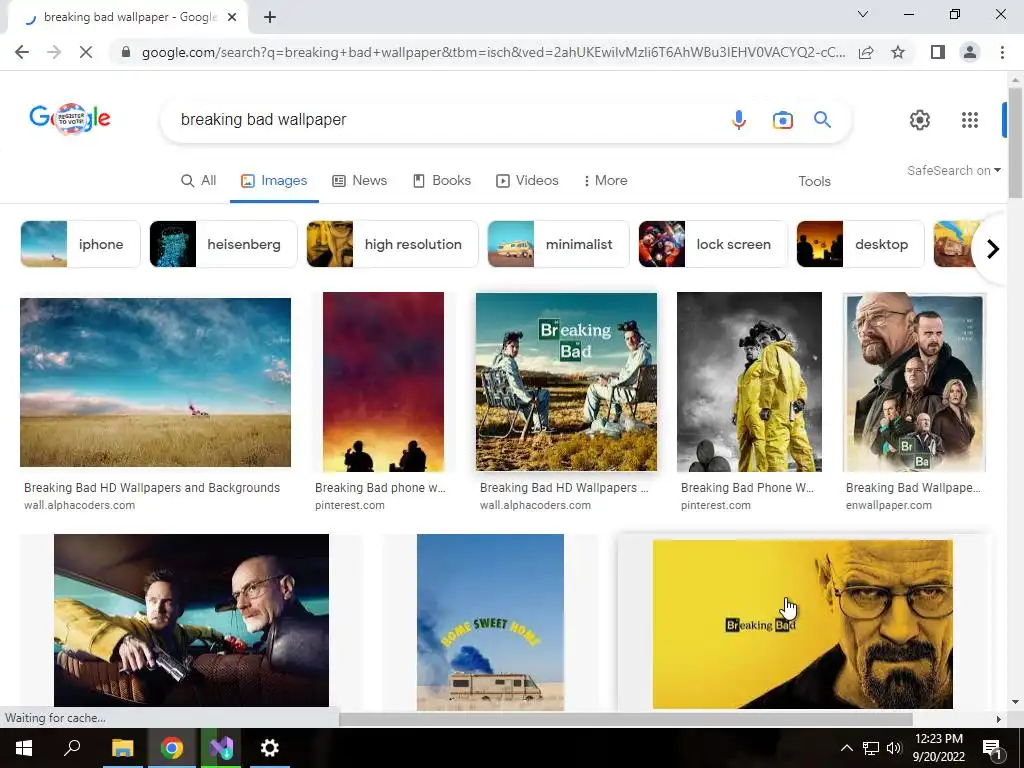Open Windows Start menu
The height and width of the screenshot is (768, 1024).
(x=24, y=748)
